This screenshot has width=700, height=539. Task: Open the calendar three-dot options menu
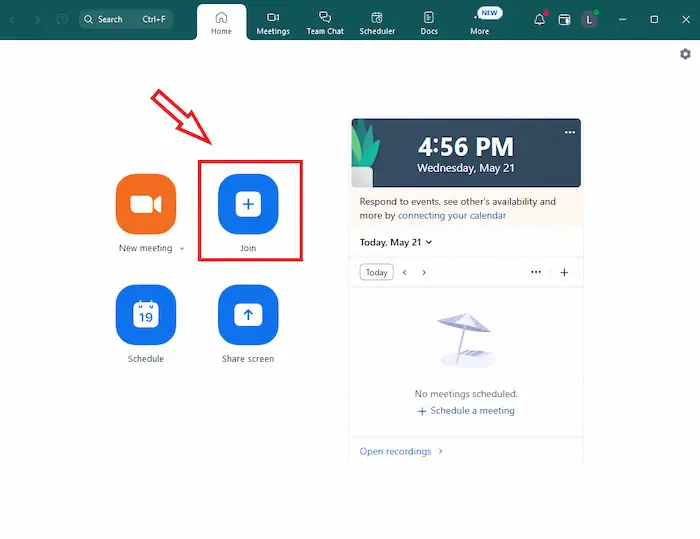[536, 272]
